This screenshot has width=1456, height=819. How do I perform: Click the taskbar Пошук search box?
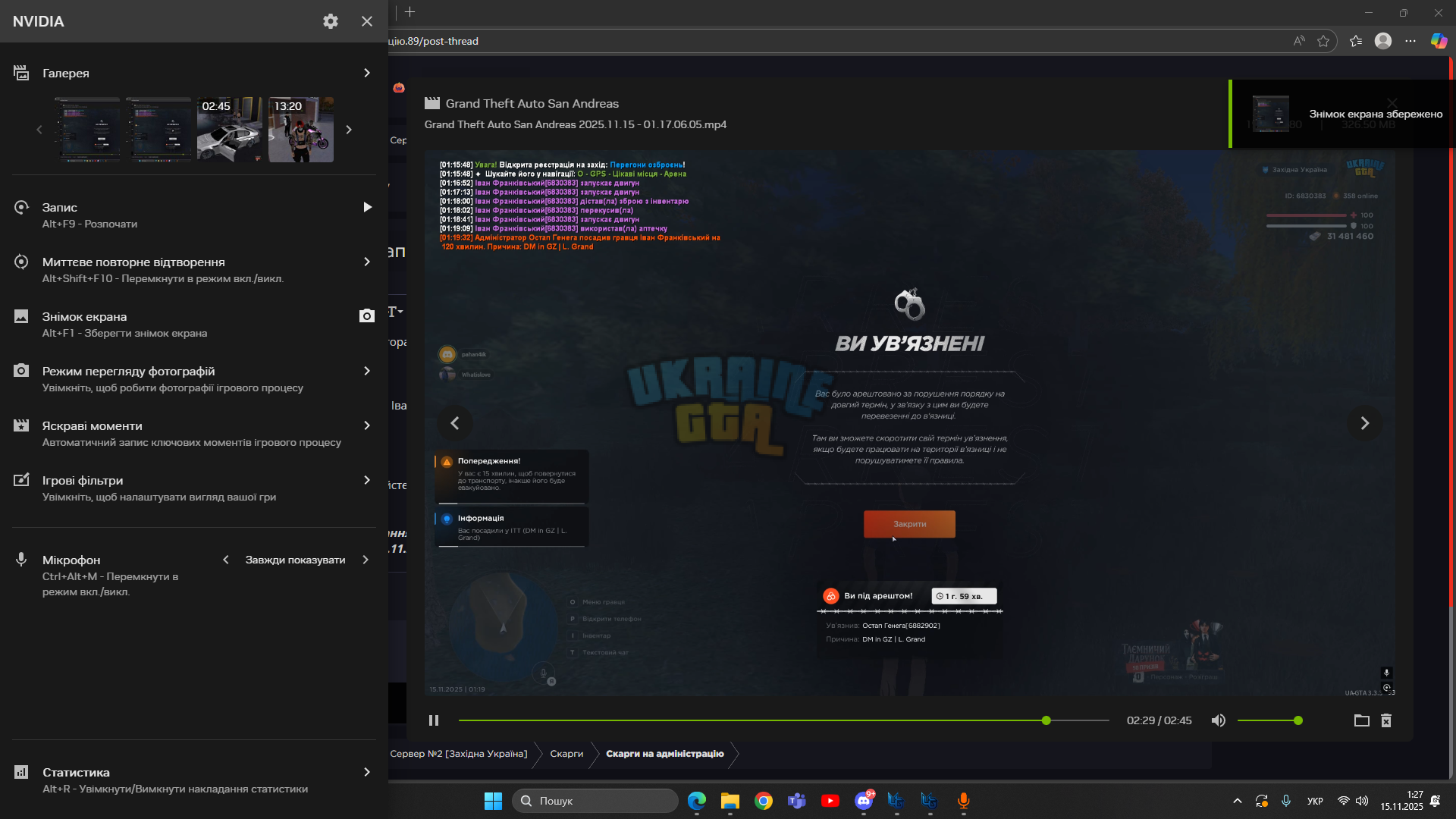(x=595, y=801)
